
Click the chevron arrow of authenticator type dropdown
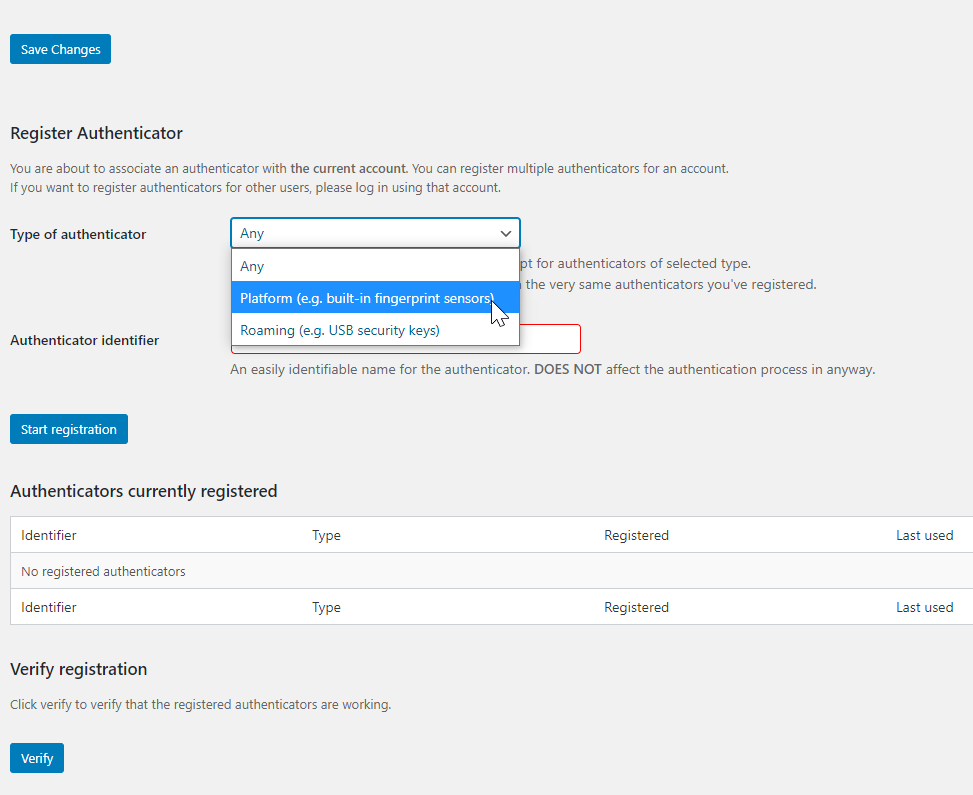click(505, 233)
